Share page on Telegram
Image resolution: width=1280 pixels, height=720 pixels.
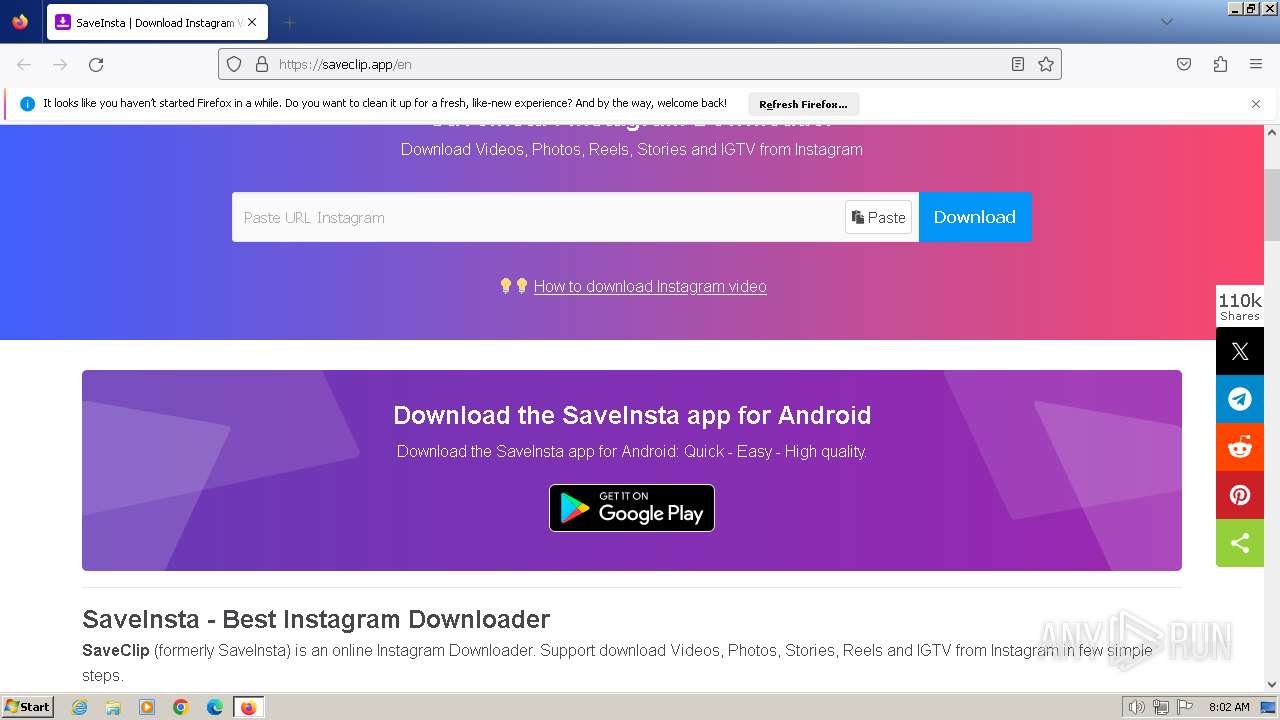[1240, 399]
